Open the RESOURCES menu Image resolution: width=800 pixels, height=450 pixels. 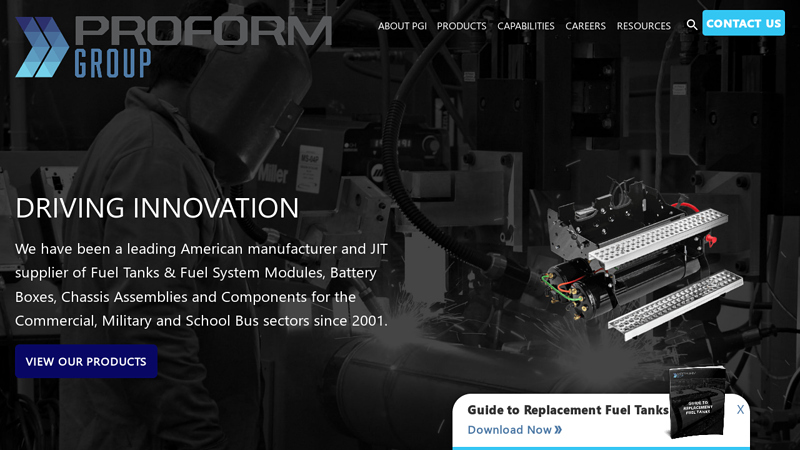(643, 26)
